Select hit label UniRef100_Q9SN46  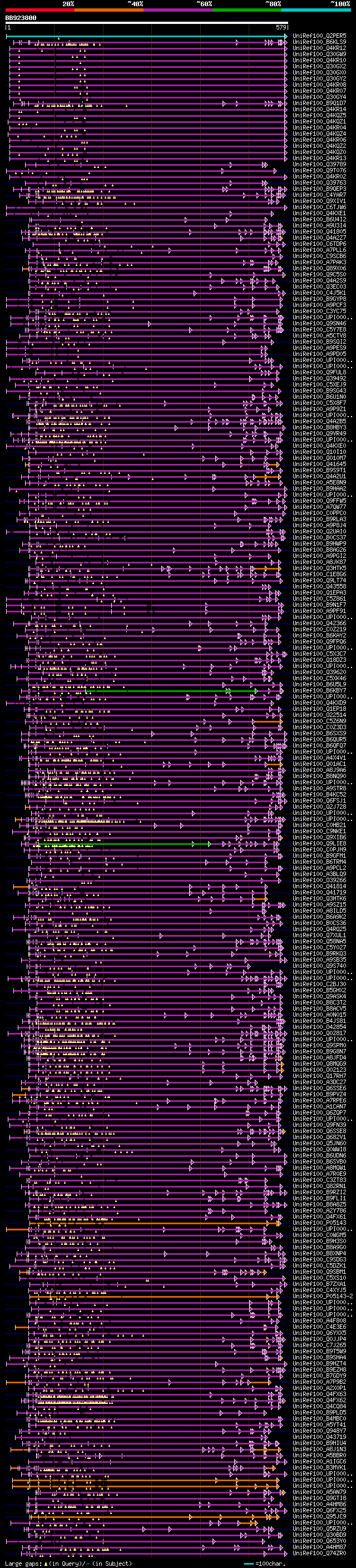(x=319, y=323)
